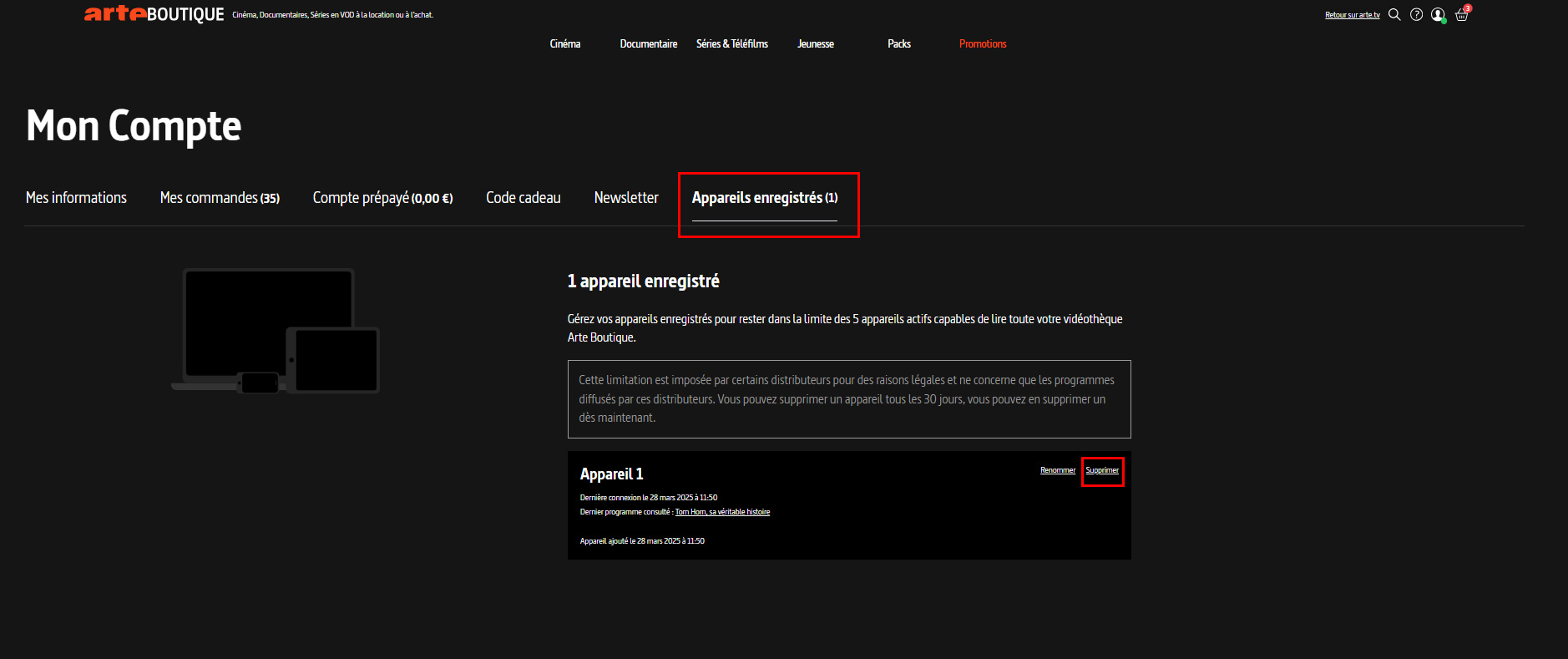Browse the Packs menu item
The width and height of the screenshot is (1568, 659).
tap(899, 43)
